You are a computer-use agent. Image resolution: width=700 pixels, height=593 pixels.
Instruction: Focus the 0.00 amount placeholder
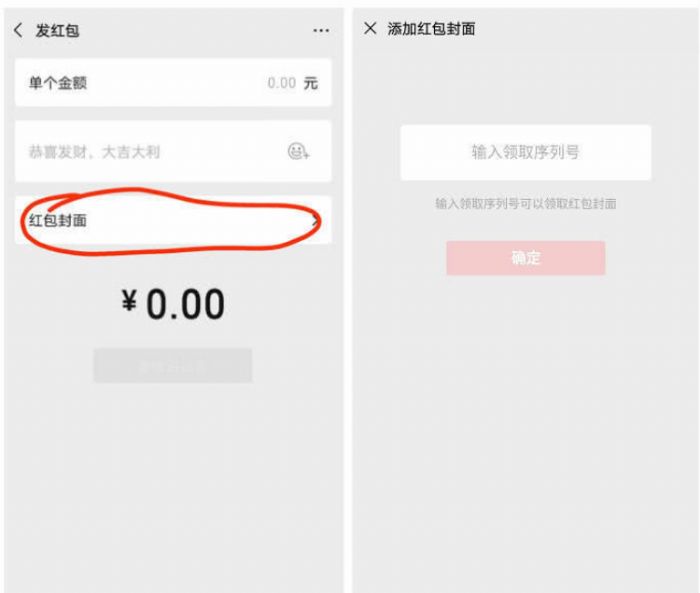281,83
